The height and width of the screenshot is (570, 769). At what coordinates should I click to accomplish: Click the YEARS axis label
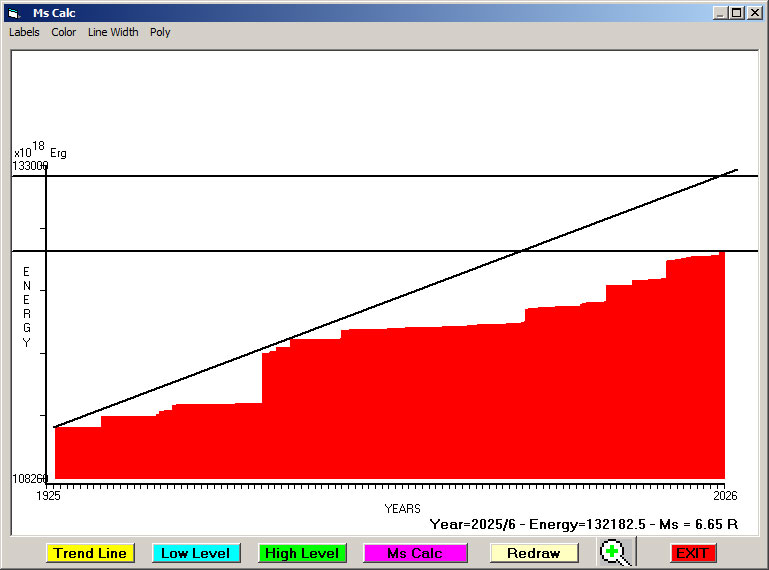[x=402, y=509]
